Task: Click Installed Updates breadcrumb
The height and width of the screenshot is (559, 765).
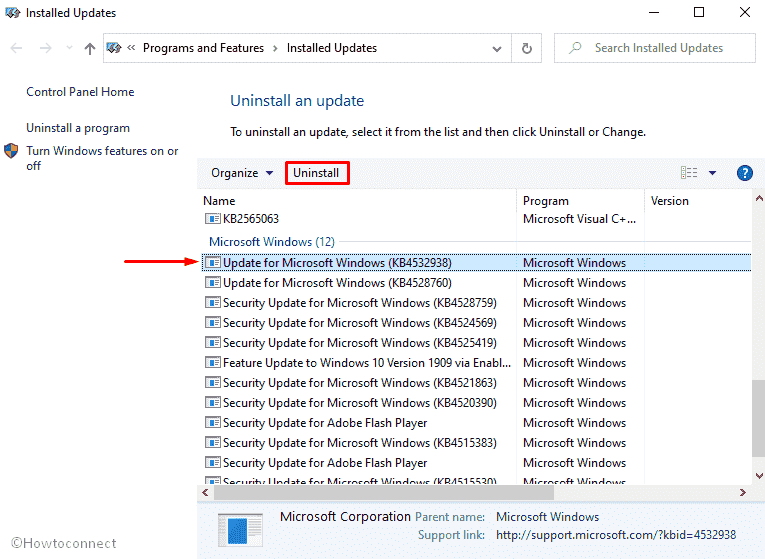Action: (x=332, y=48)
